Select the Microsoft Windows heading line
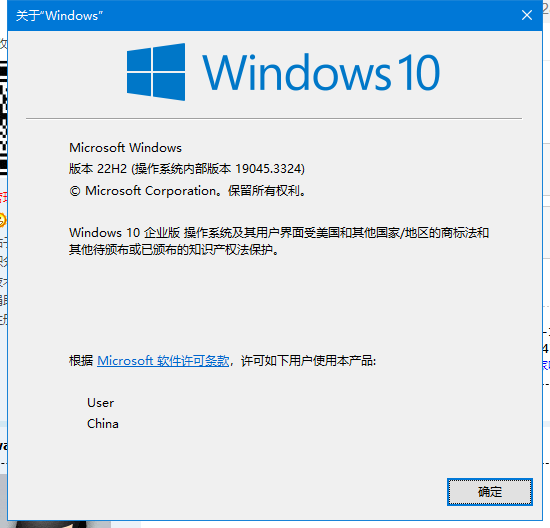The height and width of the screenshot is (528, 550). coord(125,148)
